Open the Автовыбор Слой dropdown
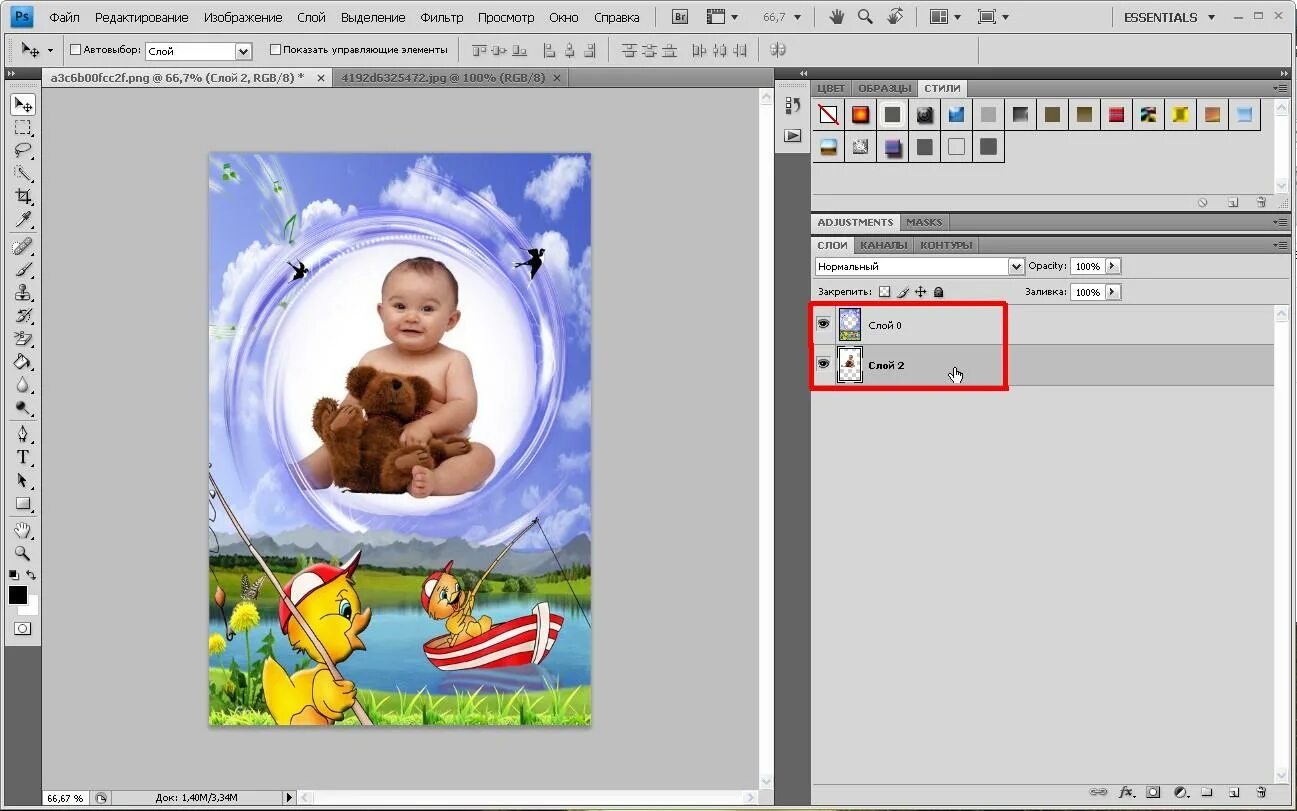The width and height of the screenshot is (1297, 811). click(243, 51)
